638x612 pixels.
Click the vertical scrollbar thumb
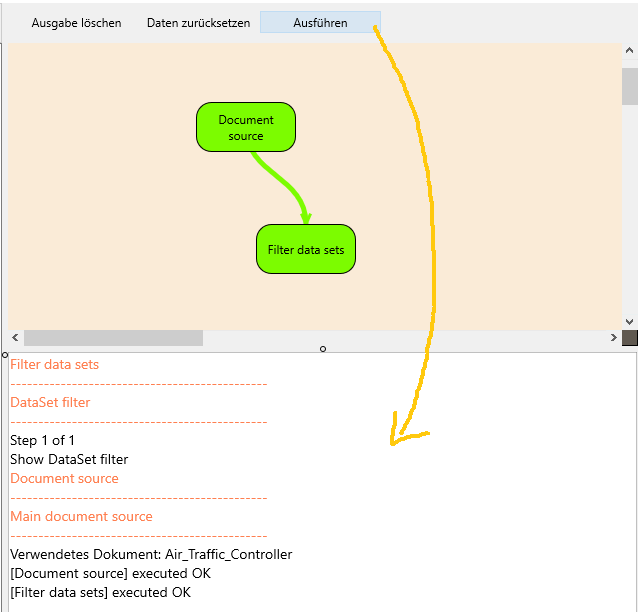tap(629, 86)
